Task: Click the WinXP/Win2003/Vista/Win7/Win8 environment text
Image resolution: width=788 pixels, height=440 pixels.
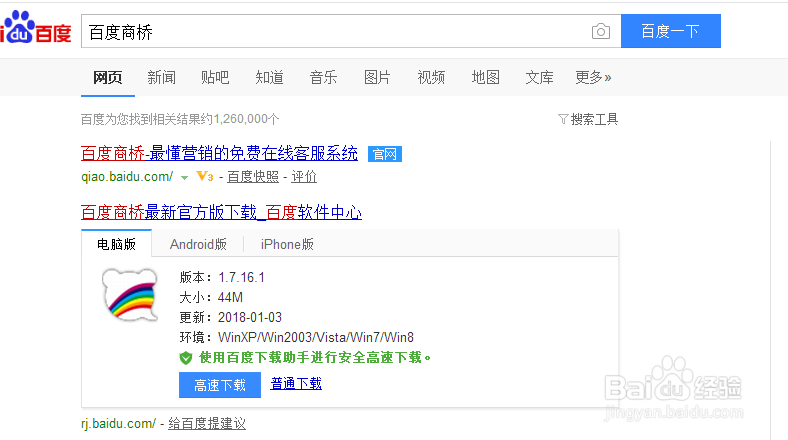Action: [x=316, y=337]
